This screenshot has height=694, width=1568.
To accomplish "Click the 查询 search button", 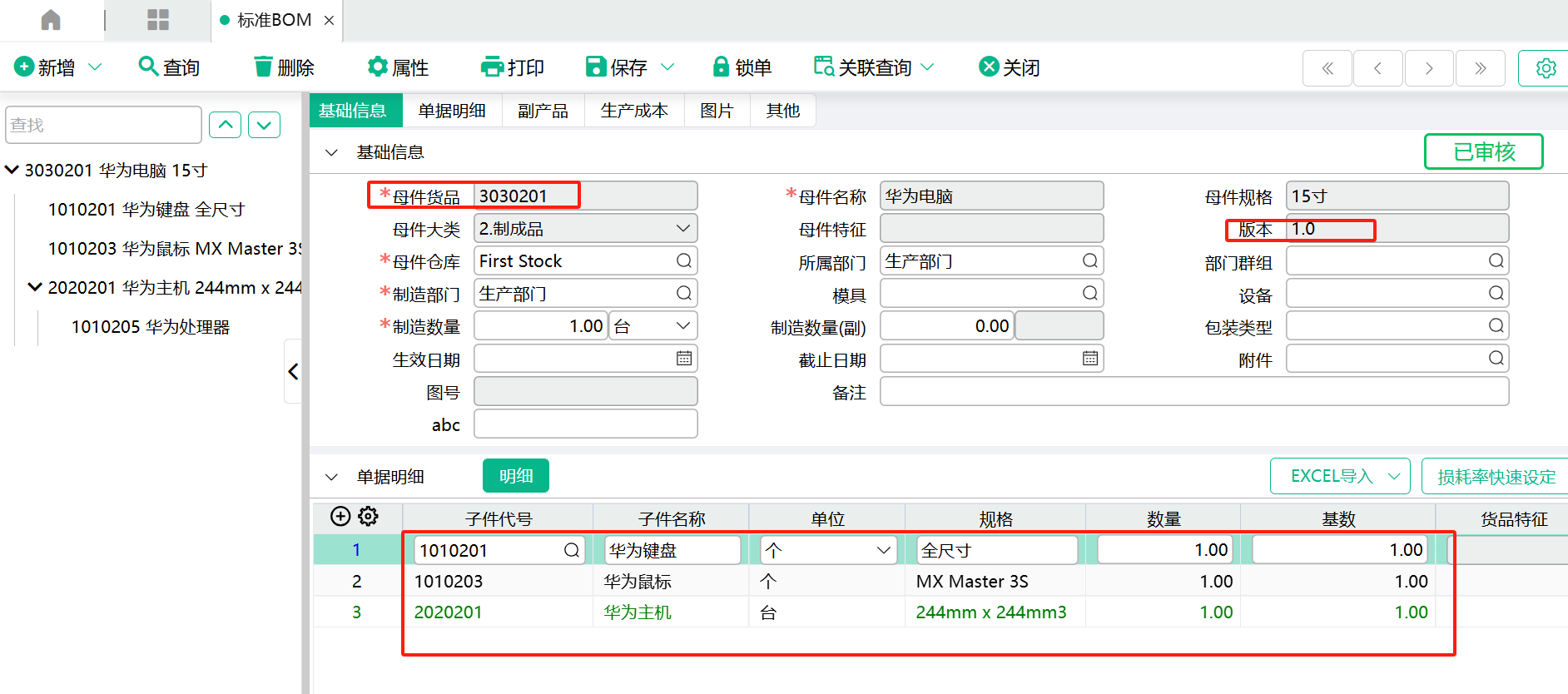I will (x=169, y=67).
